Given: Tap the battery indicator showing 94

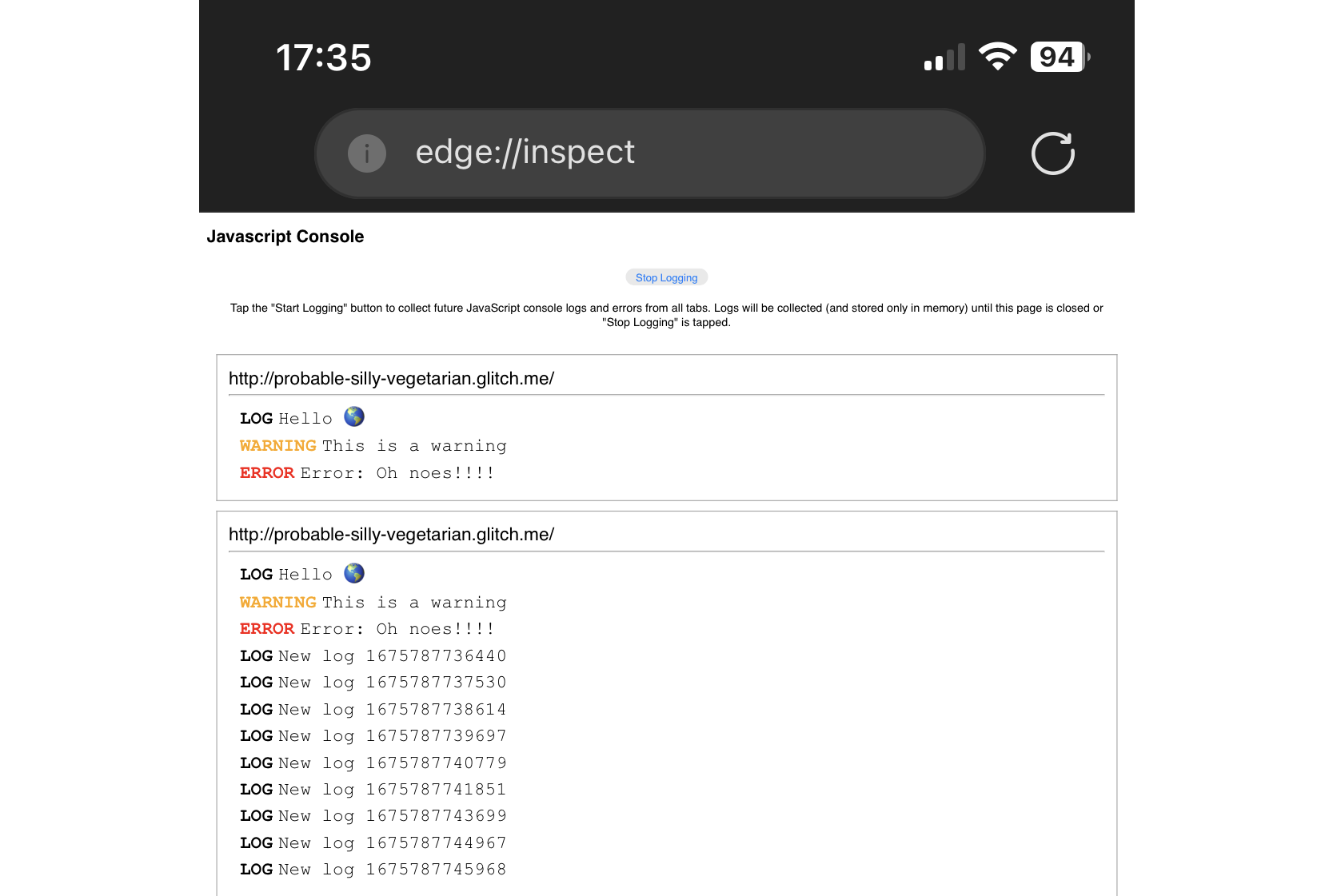Looking at the screenshot, I should coord(1057,56).
